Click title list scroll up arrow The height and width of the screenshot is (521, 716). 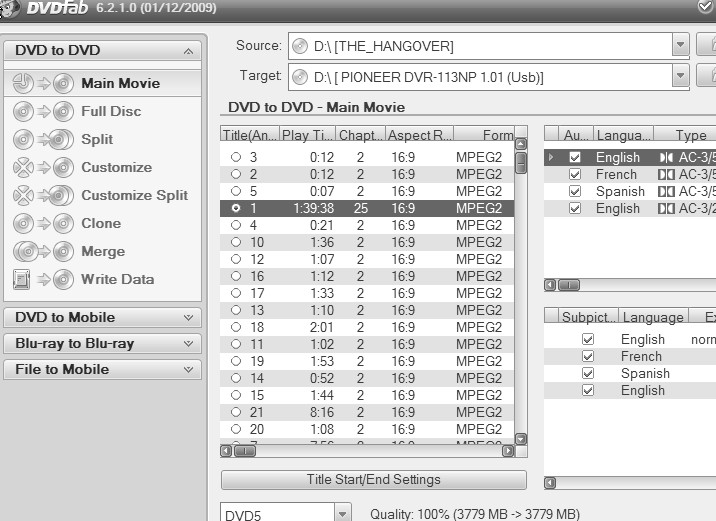[521, 144]
